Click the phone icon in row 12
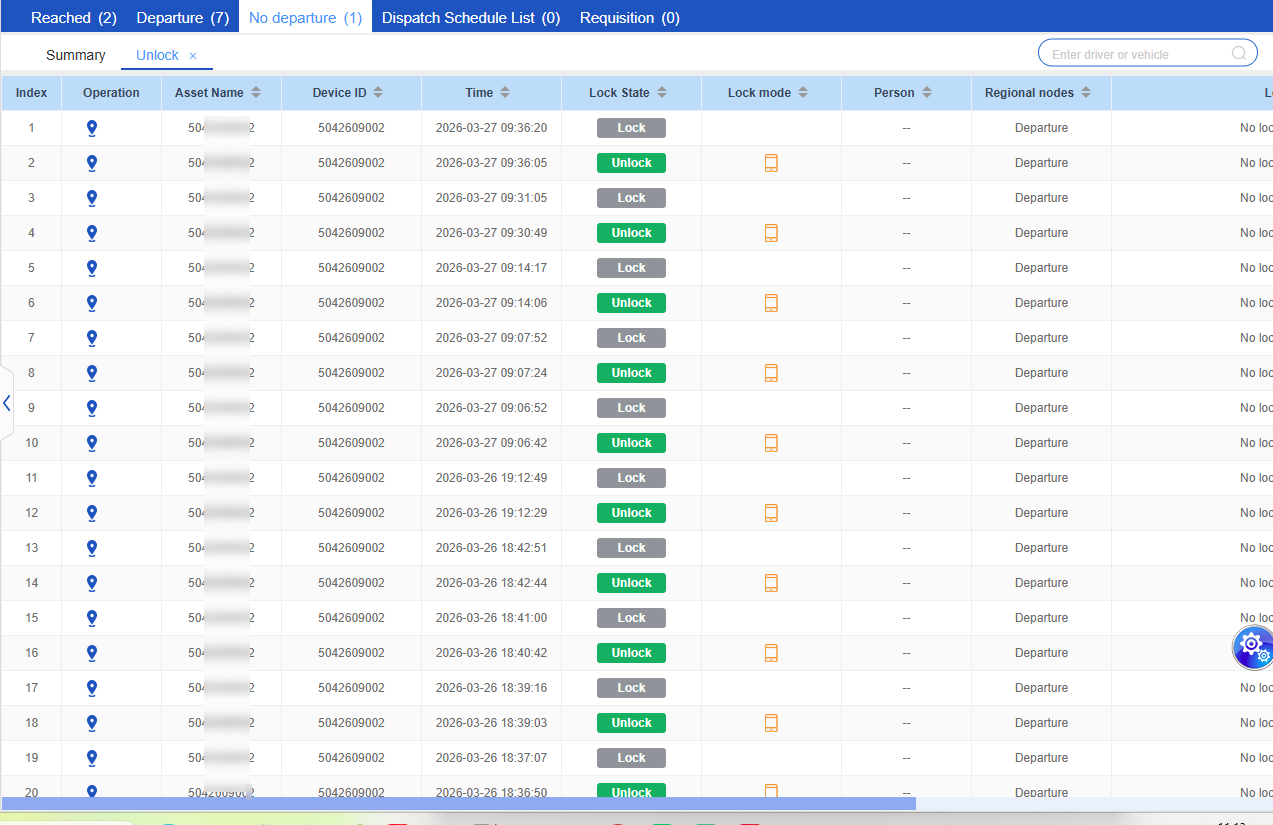This screenshot has width=1273, height=825. pos(771,513)
